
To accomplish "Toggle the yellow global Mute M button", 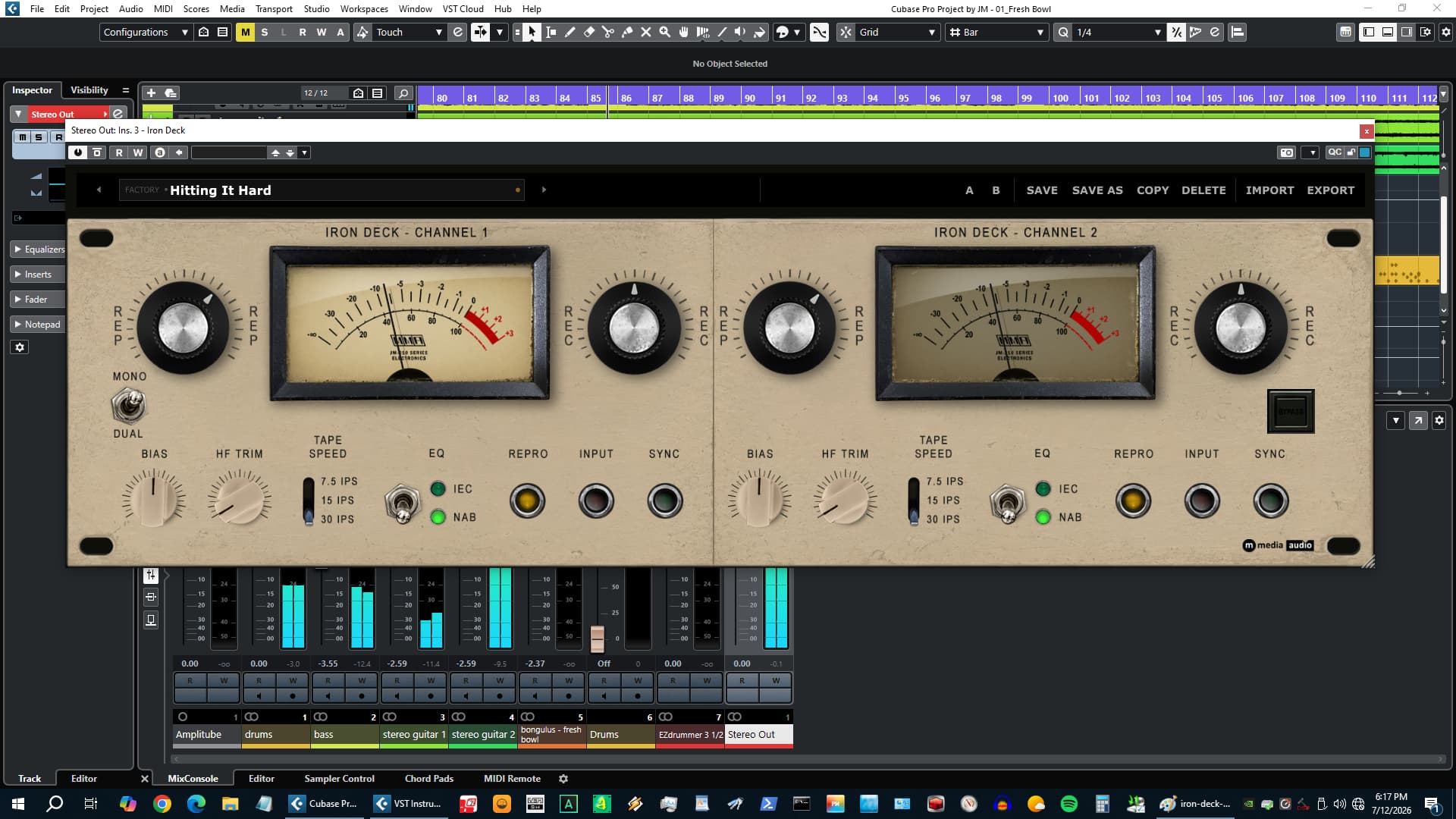I will pyautogui.click(x=245, y=32).
